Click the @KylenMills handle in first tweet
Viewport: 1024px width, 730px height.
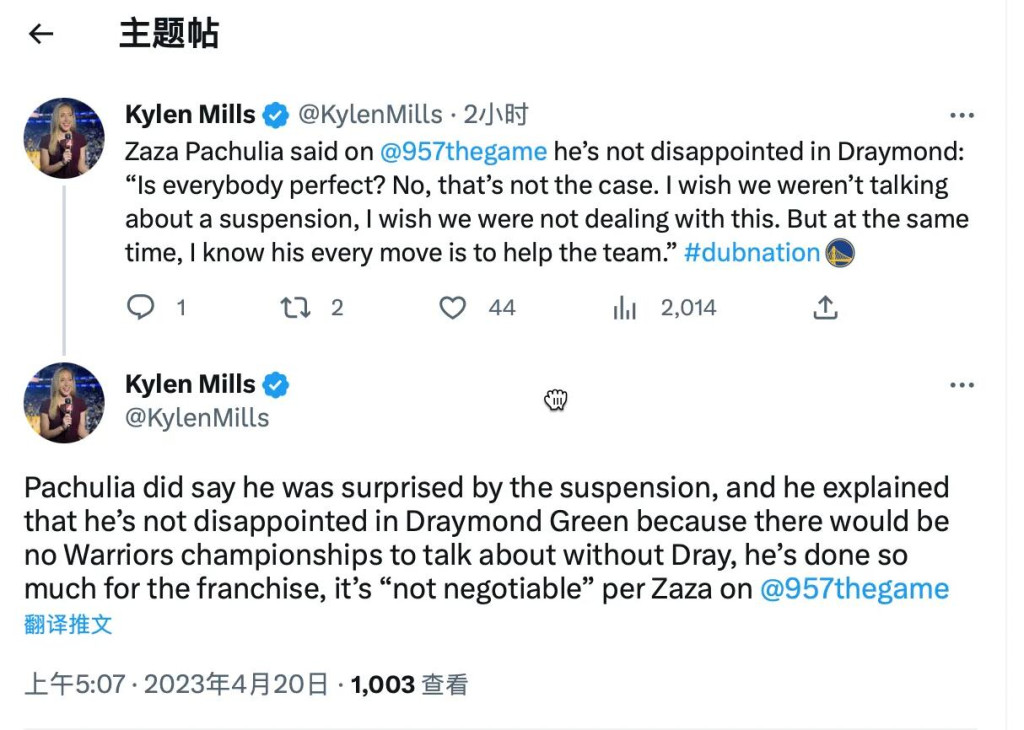point(370,115)
